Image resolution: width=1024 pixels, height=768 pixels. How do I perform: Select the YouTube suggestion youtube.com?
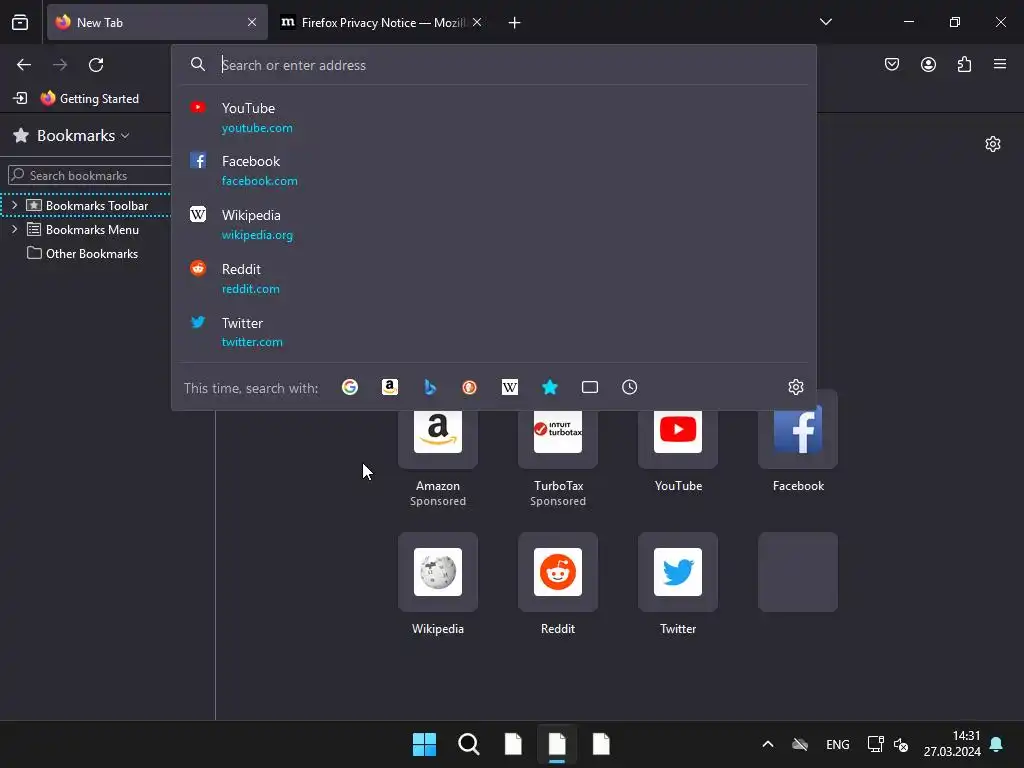click(x=494, y=117)
